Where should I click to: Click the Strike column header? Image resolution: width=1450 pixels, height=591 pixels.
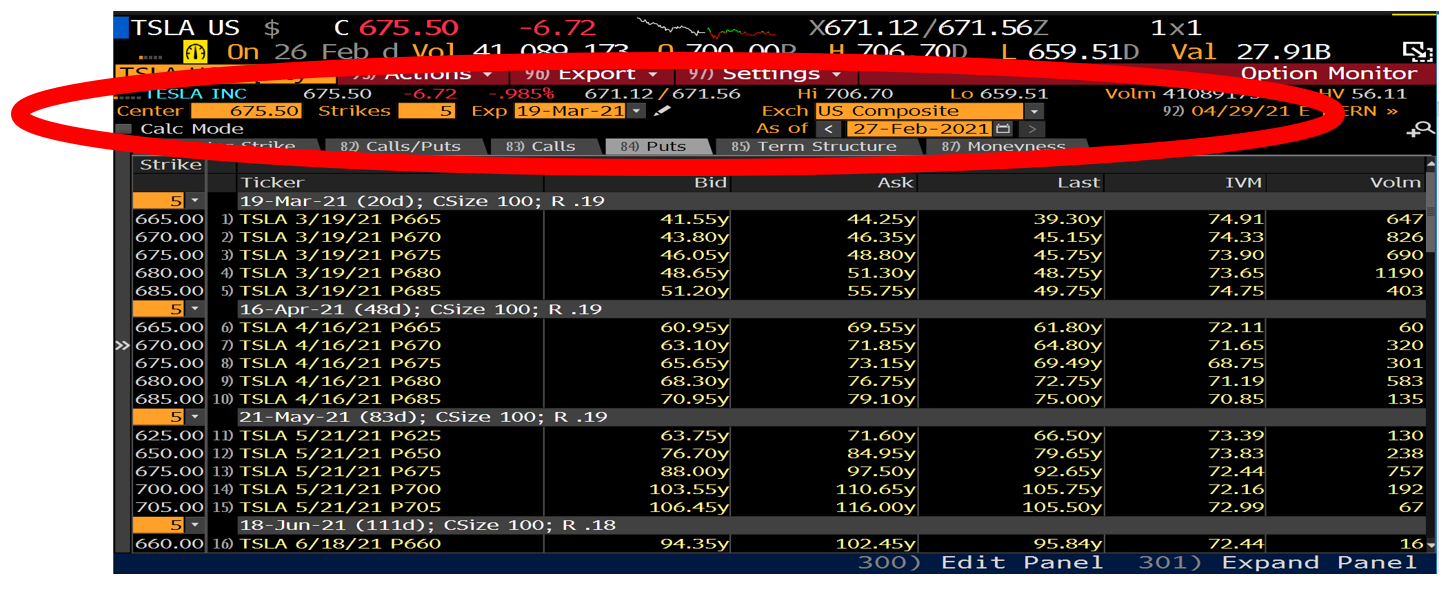[x=169, y=165]
